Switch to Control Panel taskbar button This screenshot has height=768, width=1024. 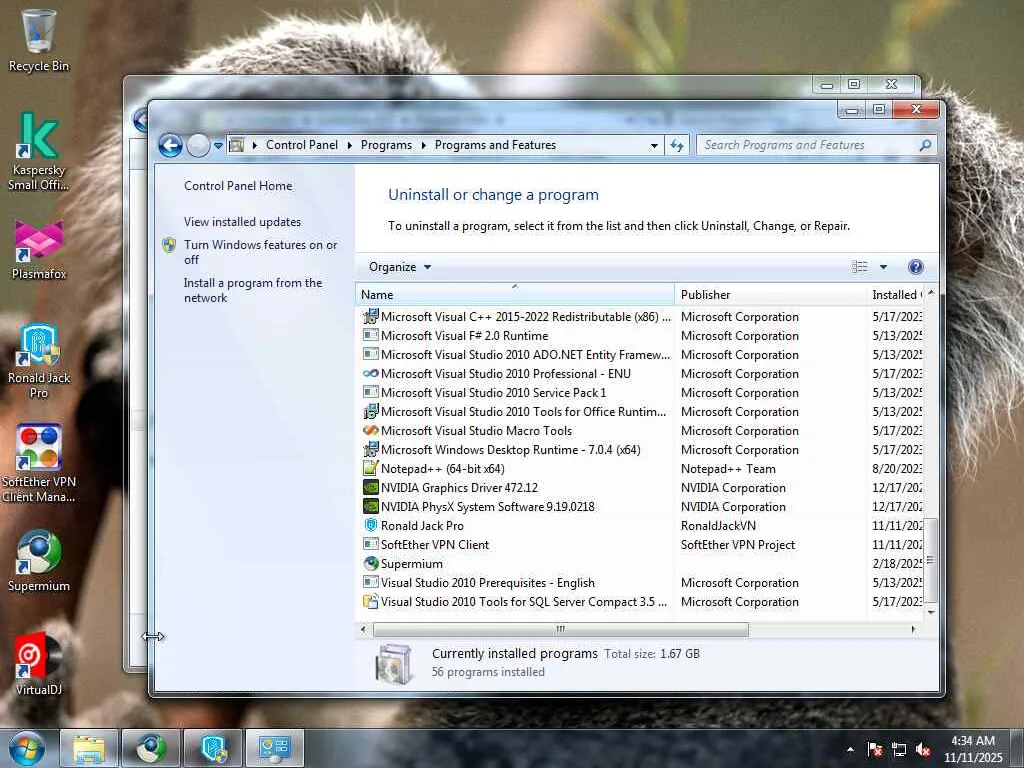[x=275, y=748]
